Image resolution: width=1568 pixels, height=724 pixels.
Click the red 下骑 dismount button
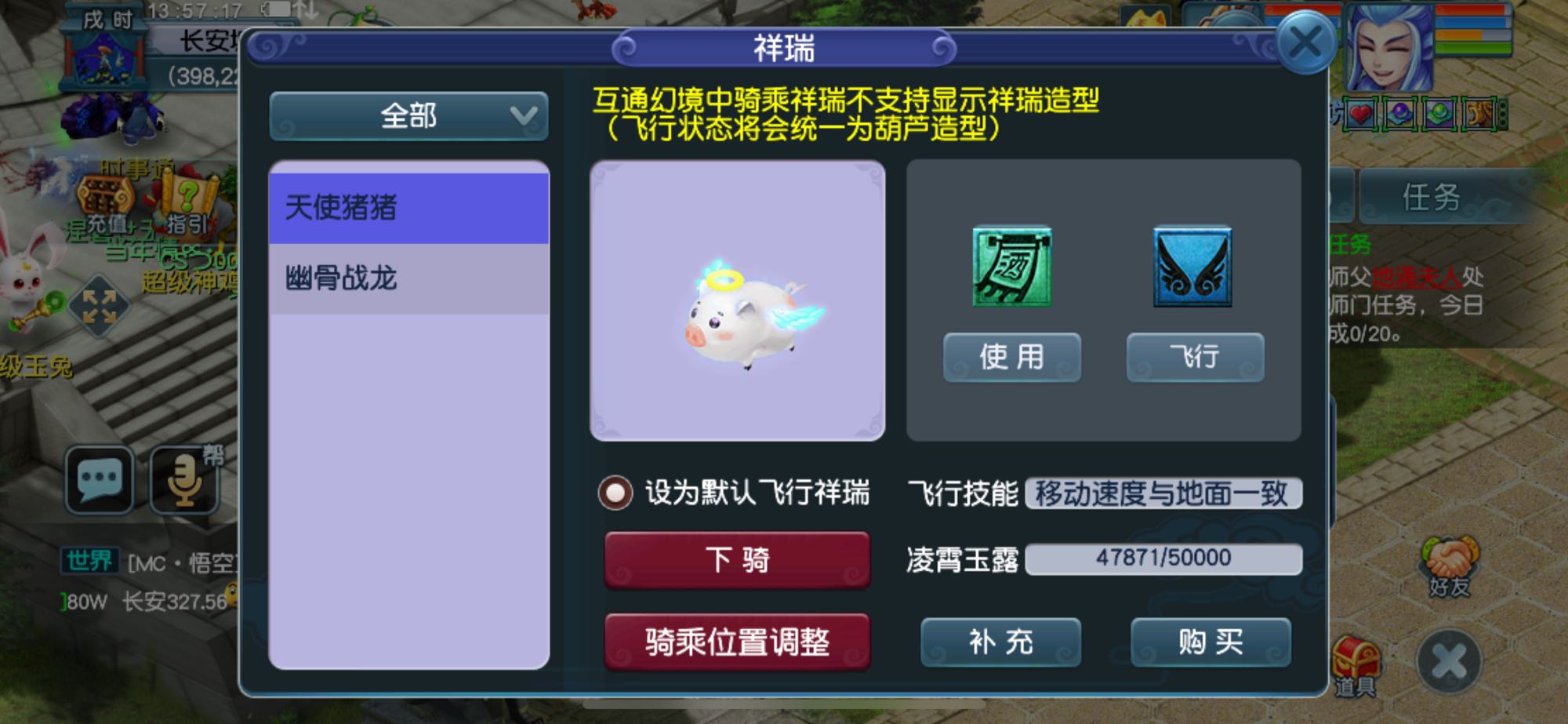[738, 560]
